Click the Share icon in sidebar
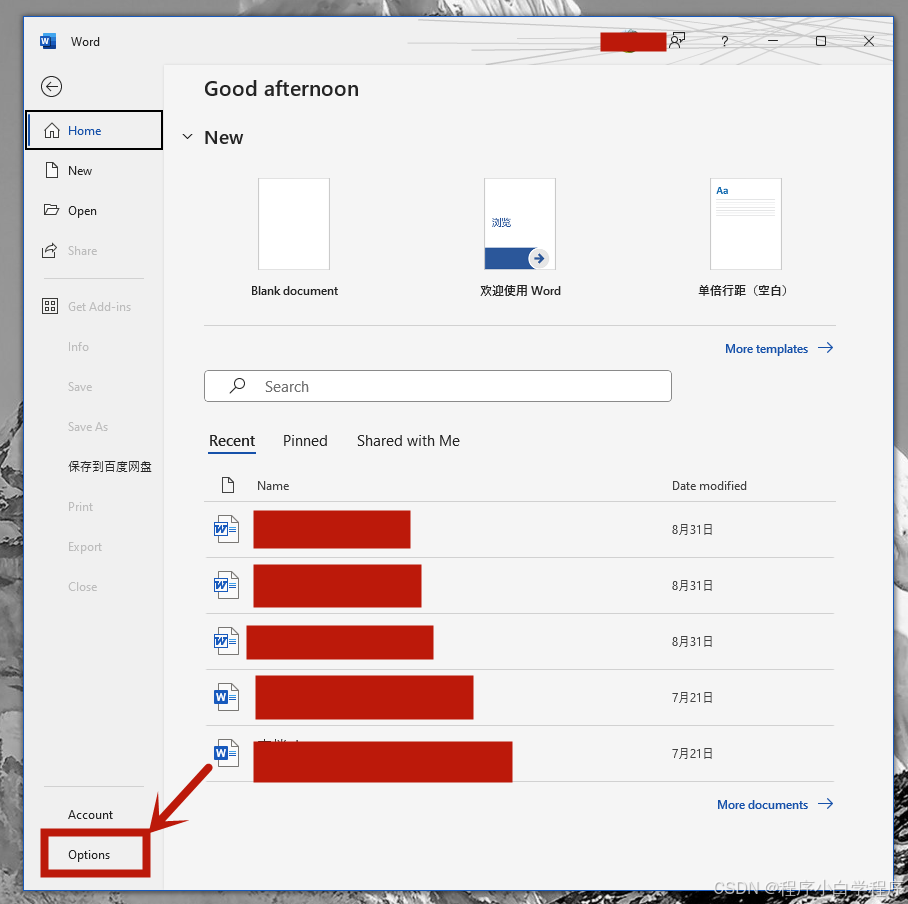Image resolution: width=908 pixels, height=904 pixels. click(x=50, y=250)
